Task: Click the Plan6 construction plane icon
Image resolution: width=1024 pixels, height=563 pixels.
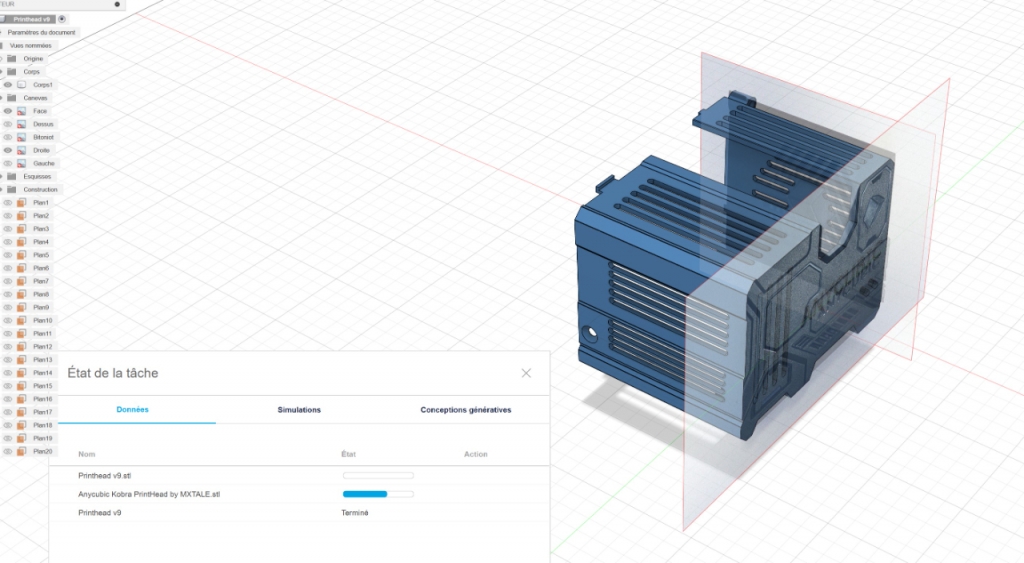Action: 22,268
